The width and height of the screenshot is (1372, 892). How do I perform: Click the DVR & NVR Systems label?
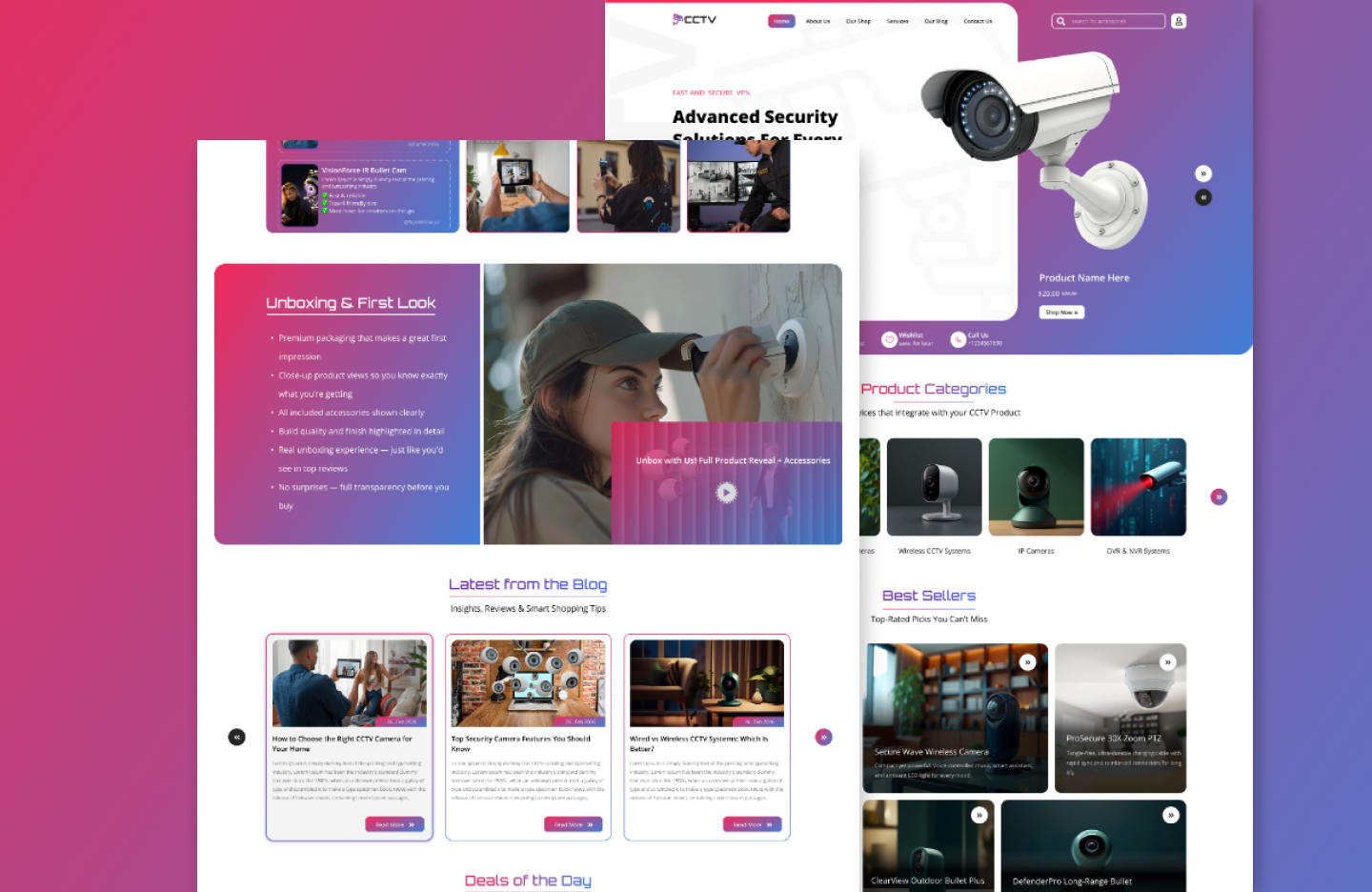point(1139,551)
